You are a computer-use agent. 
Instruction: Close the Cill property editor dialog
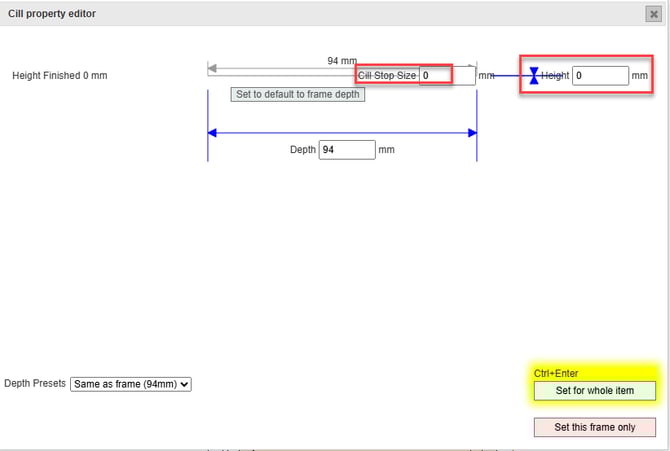point(653,14)
